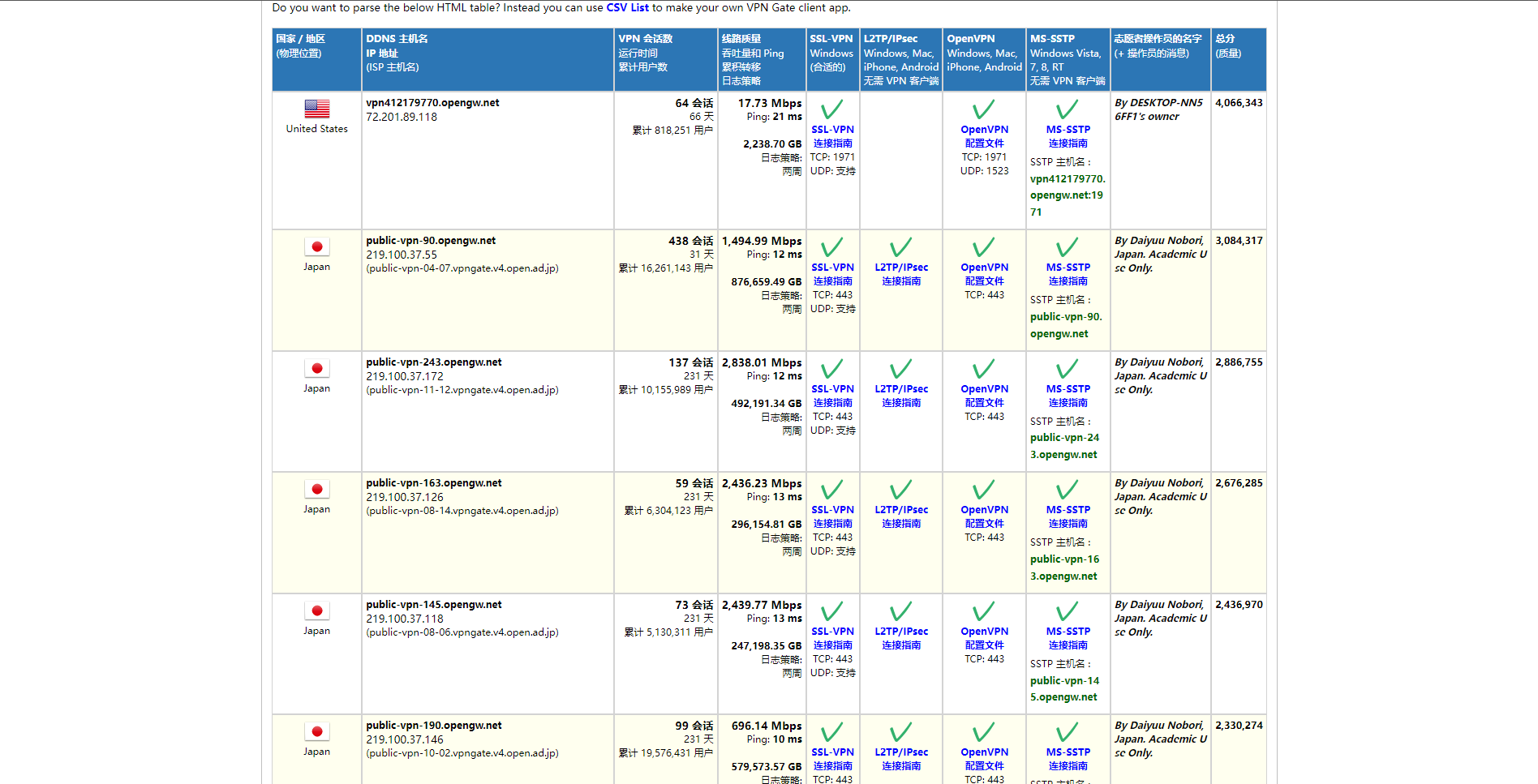Click total score 3,084,317
The width and height of the screenshot is (1538, 784).
click(1239, 241)
